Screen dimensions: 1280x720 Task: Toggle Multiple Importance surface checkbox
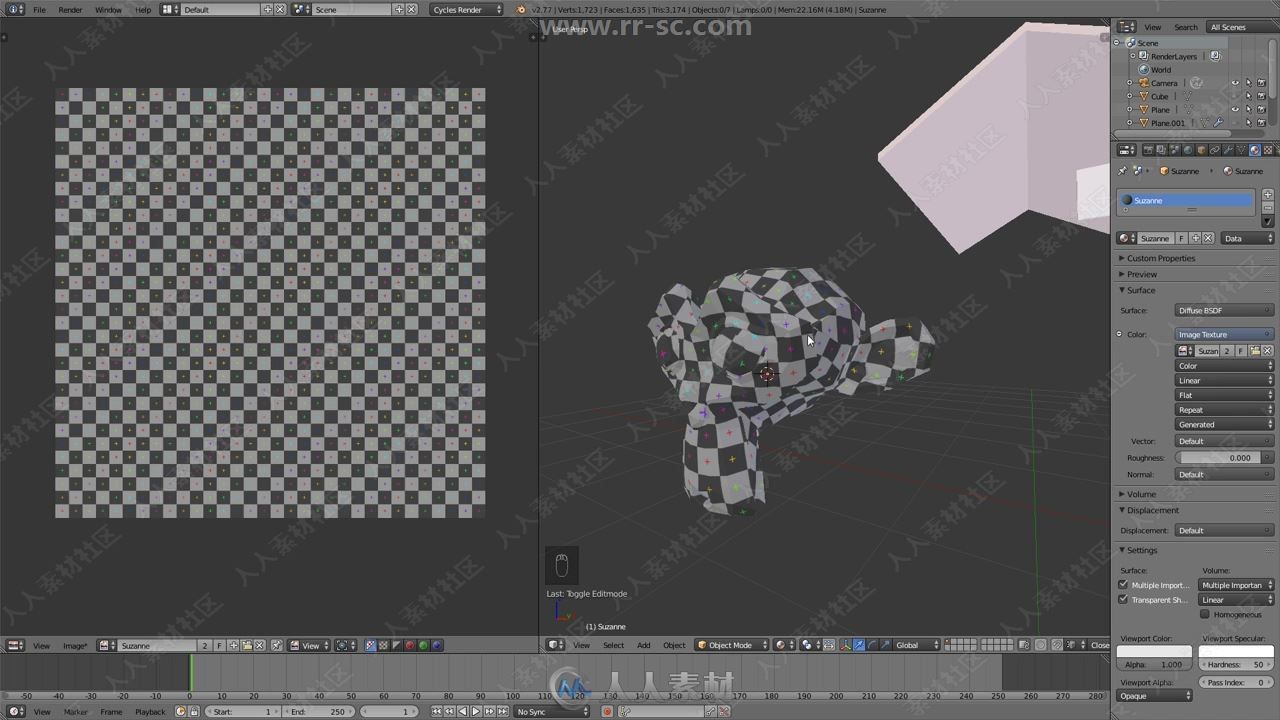click(x=1123, y=585)
